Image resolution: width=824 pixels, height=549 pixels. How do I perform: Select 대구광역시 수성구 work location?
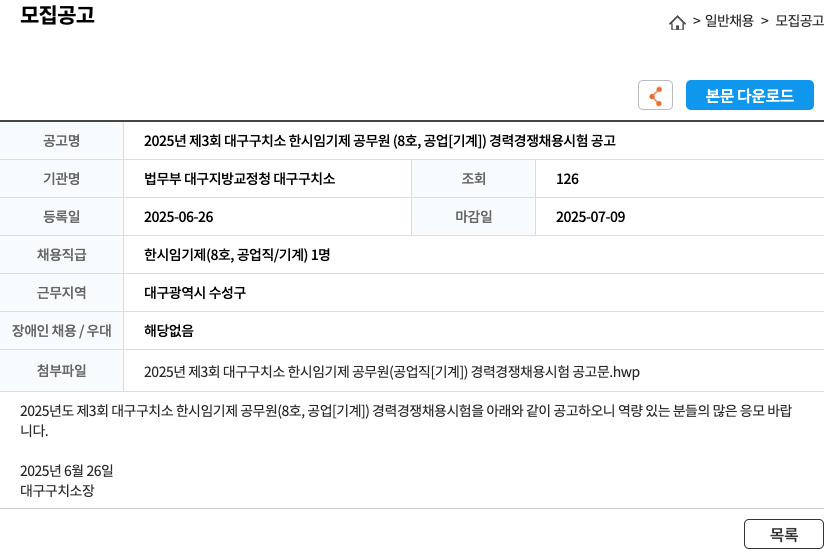[195, 293]
